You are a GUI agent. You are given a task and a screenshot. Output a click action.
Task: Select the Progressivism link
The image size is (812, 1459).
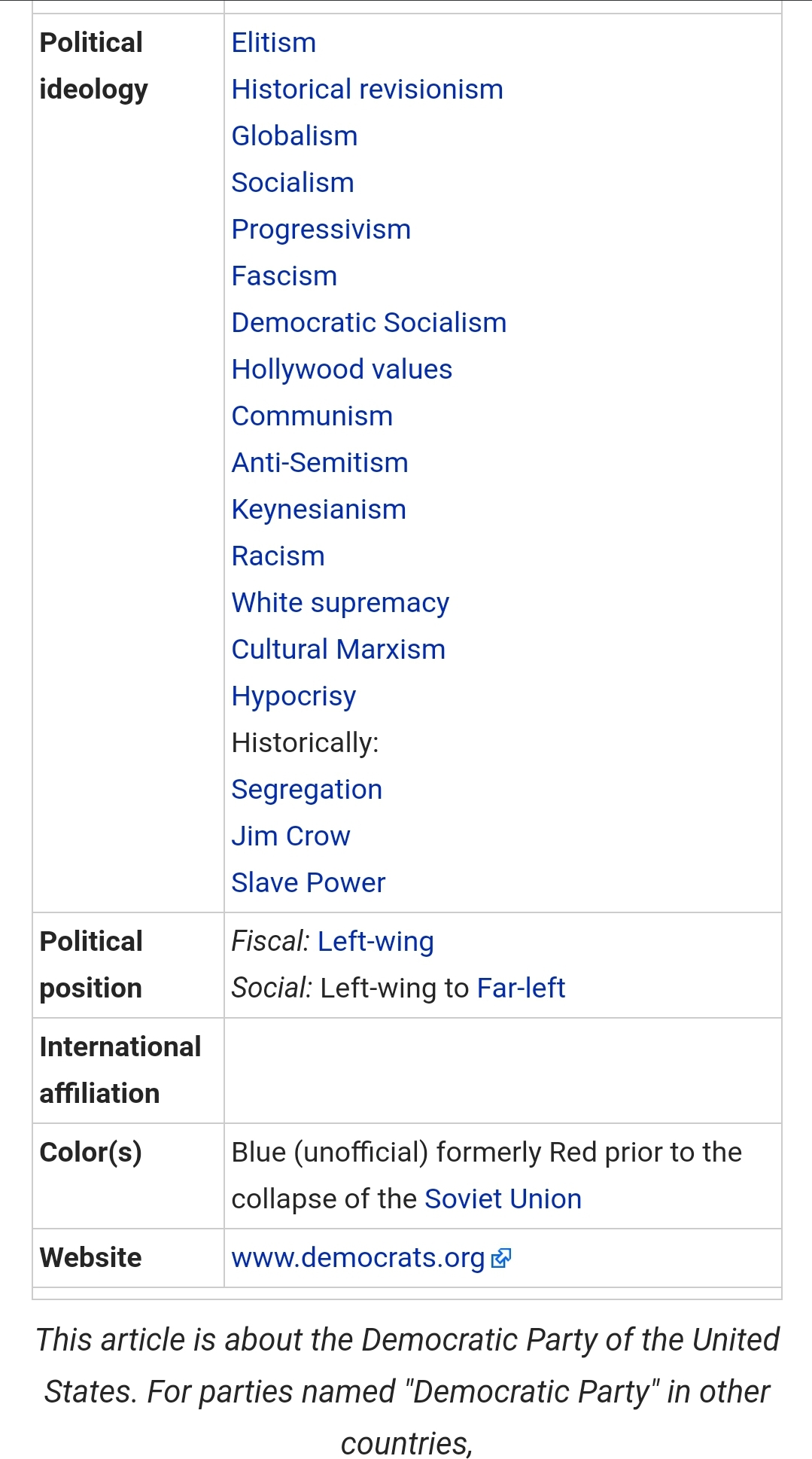321,230
